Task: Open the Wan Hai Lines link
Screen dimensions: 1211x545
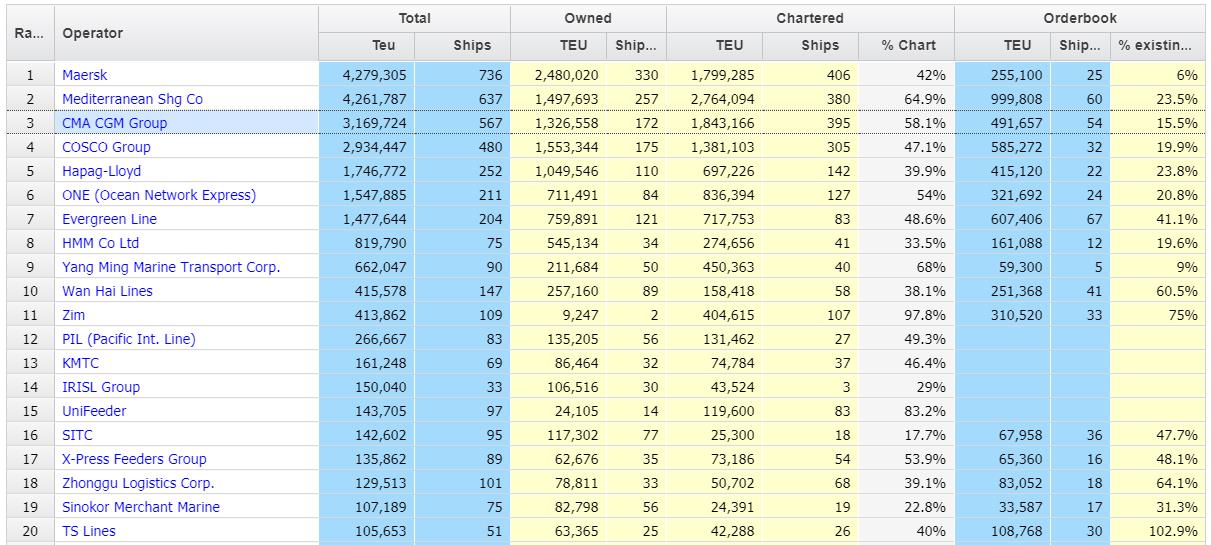Action: 107,291
